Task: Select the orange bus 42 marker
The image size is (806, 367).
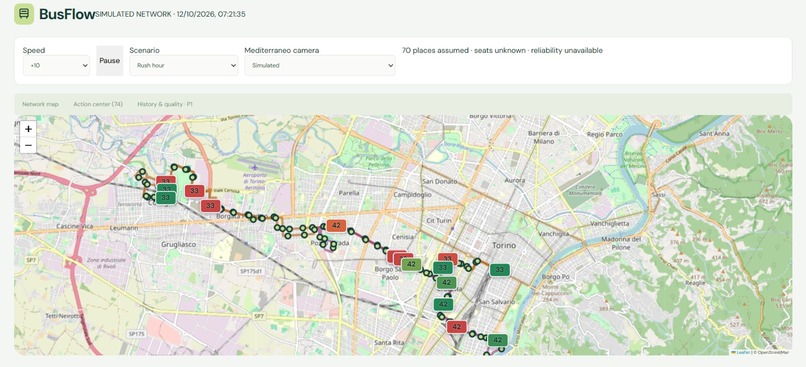Action: (336, 226)
